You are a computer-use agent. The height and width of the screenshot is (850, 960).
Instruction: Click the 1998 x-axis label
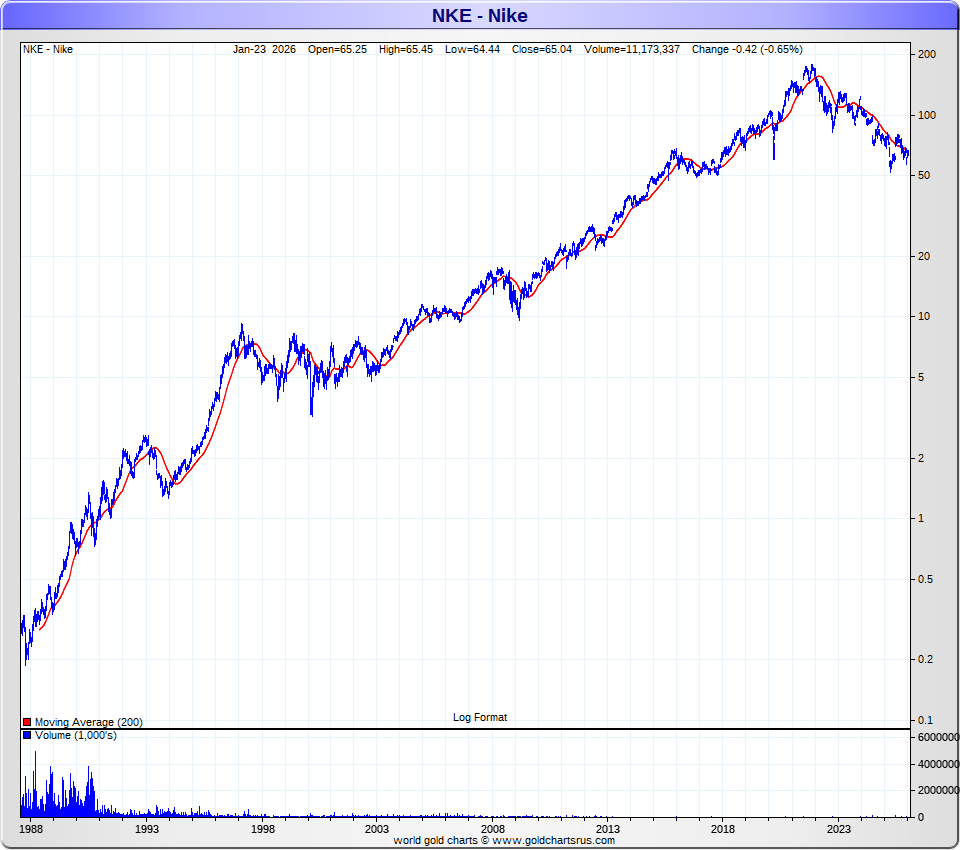[x=263, y=829]
